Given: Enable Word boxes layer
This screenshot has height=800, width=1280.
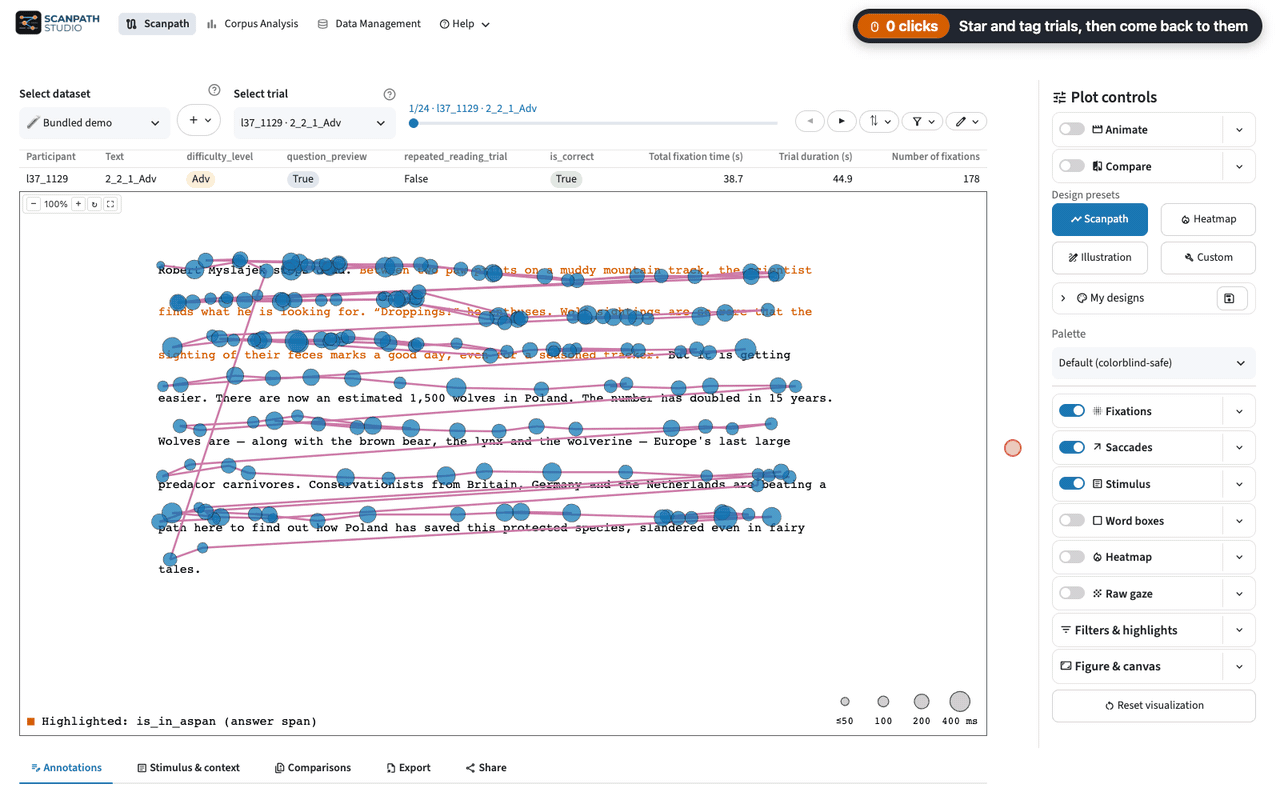Looking at the screenshot, I should coord(1072,520).
